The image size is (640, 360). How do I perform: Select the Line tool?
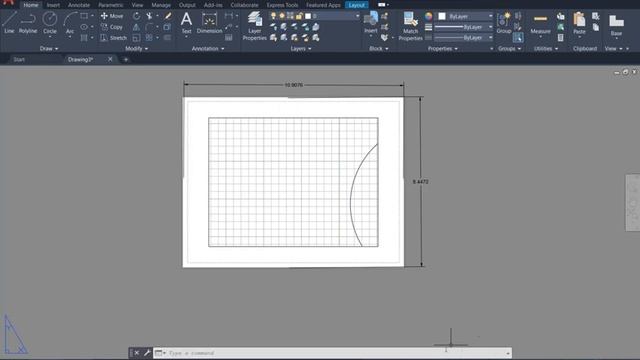click(x=9, y=23)
